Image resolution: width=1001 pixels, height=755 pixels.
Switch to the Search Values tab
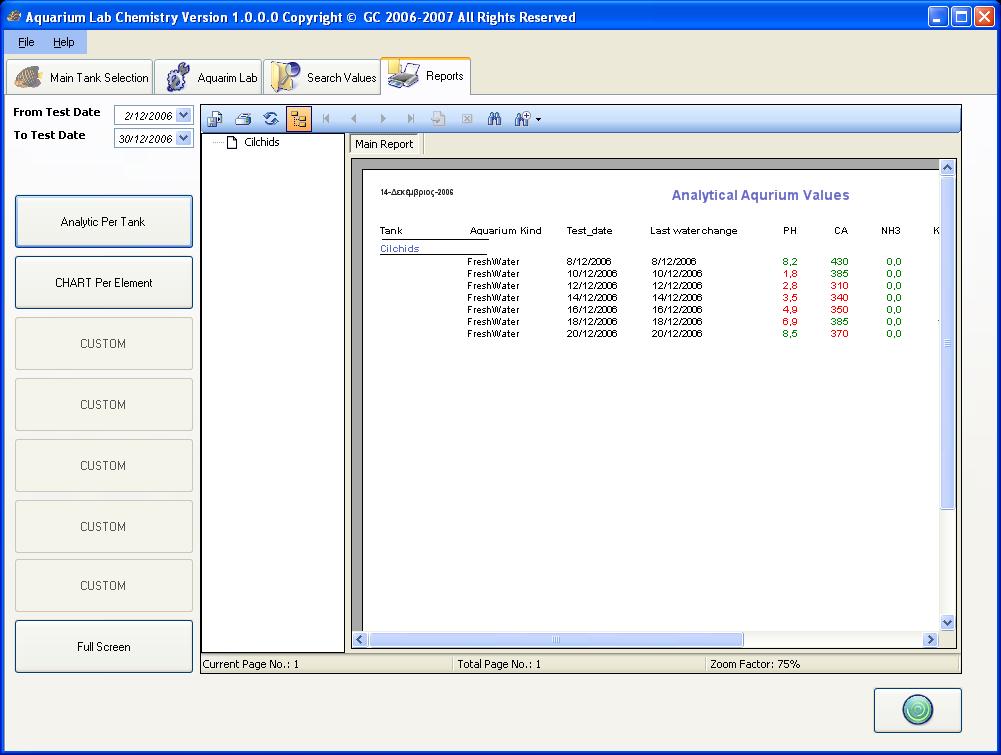coord(324,77)
